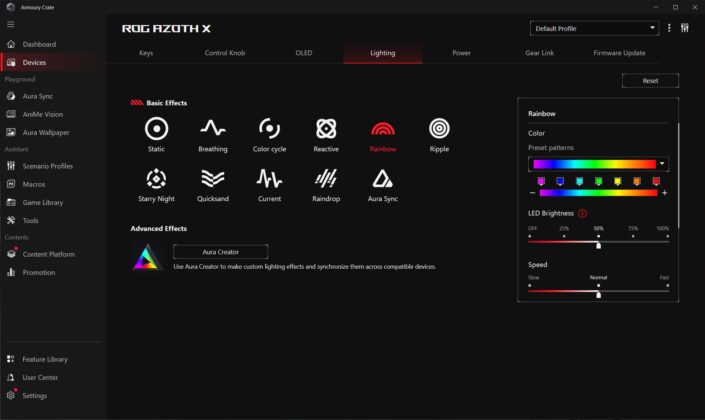705x420 pixels.
Task: Switch to the Power tab
Action: click(461, 53)
